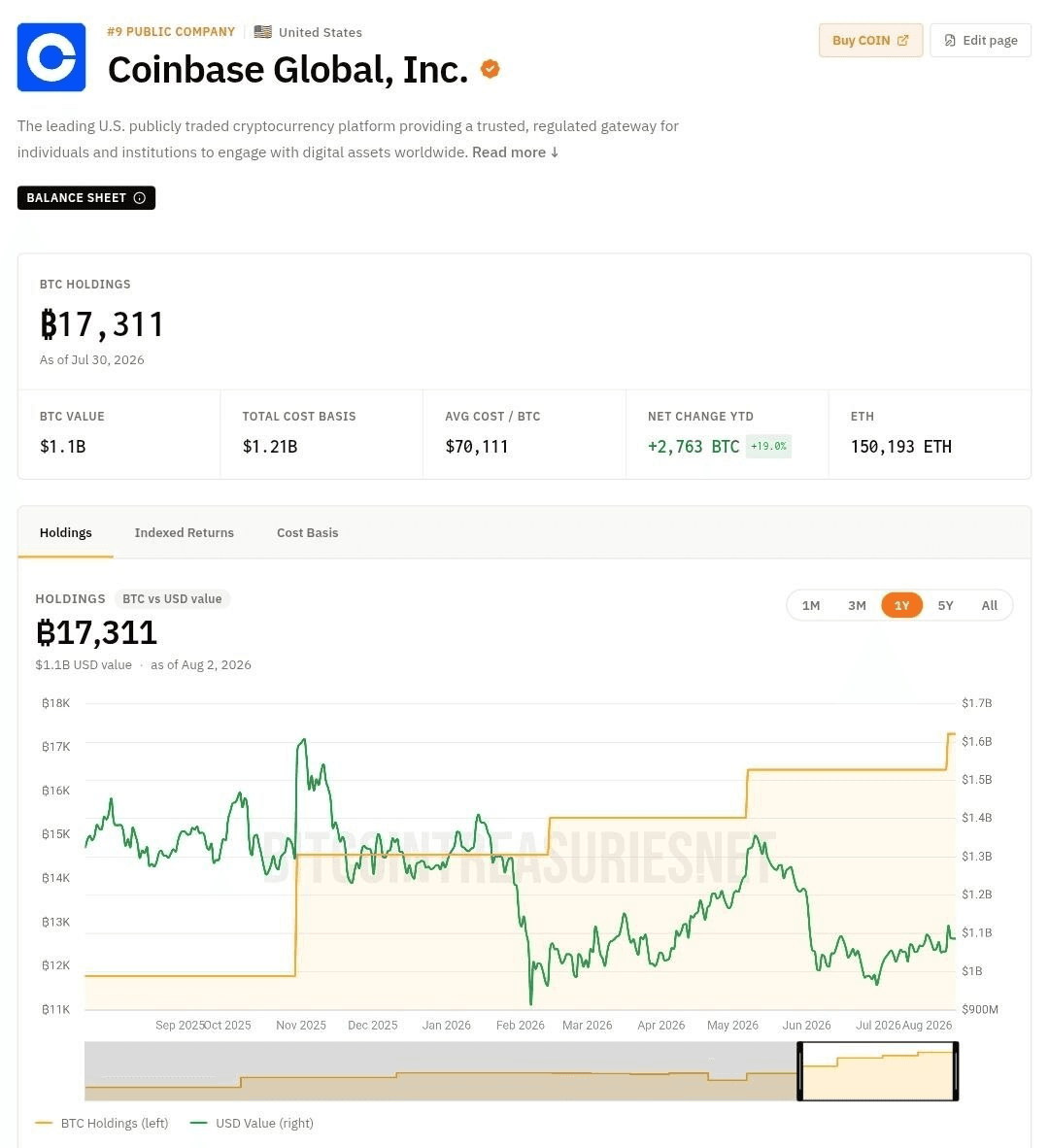The height and width of the screenshot is (1148, 1049).
Task: Open the Buy COIN button
Action: point(870,40)
